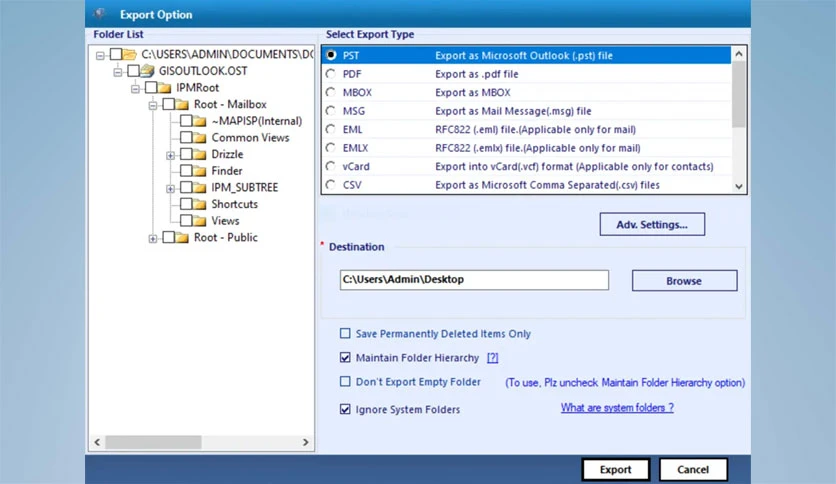Click the folder list horizontal scrollbar thumb
This screenshot has height=484, width=836.
click(x=153, y=442)
